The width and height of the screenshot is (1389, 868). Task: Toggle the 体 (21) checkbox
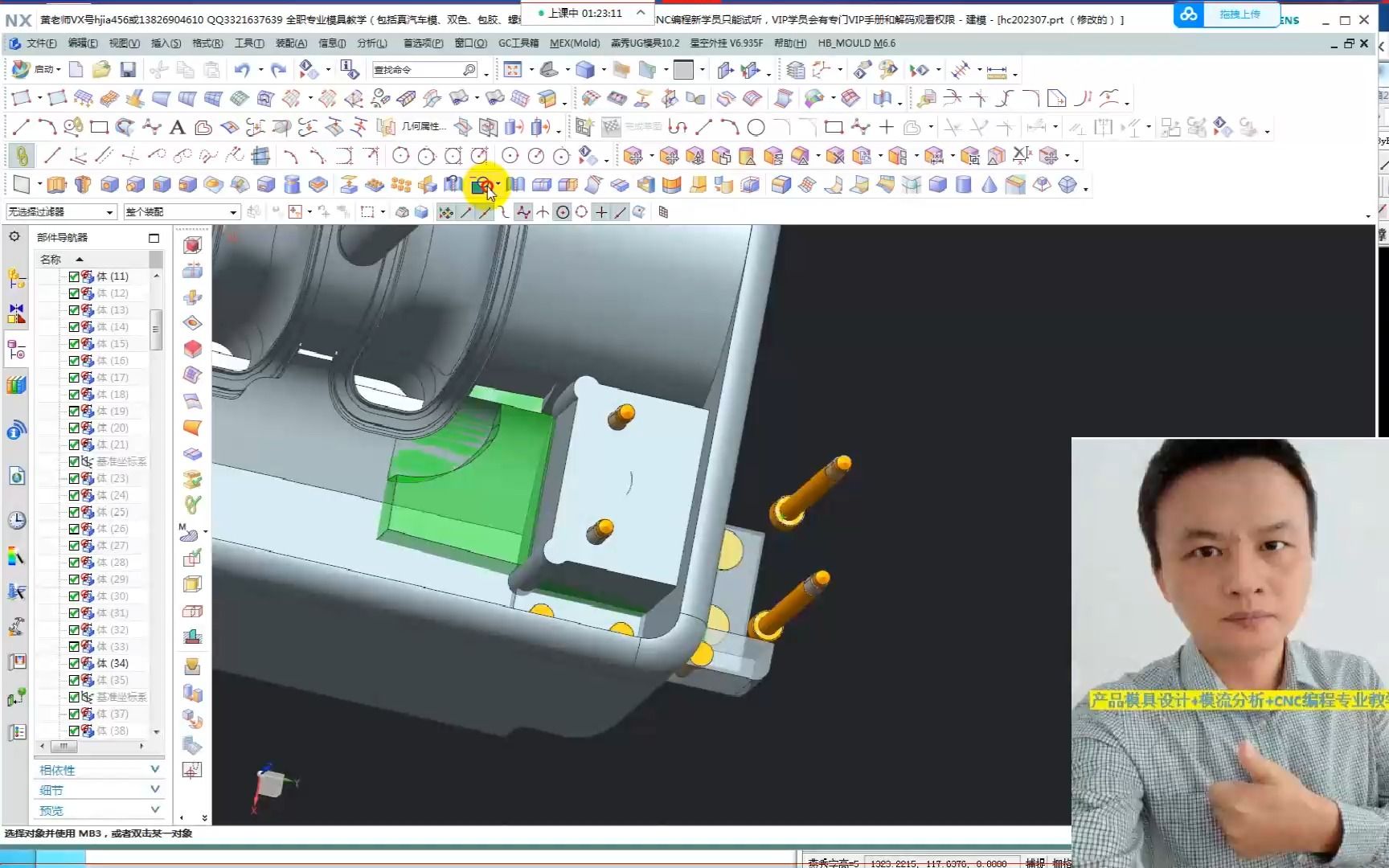pyautogui.click(x=74, y=444)
